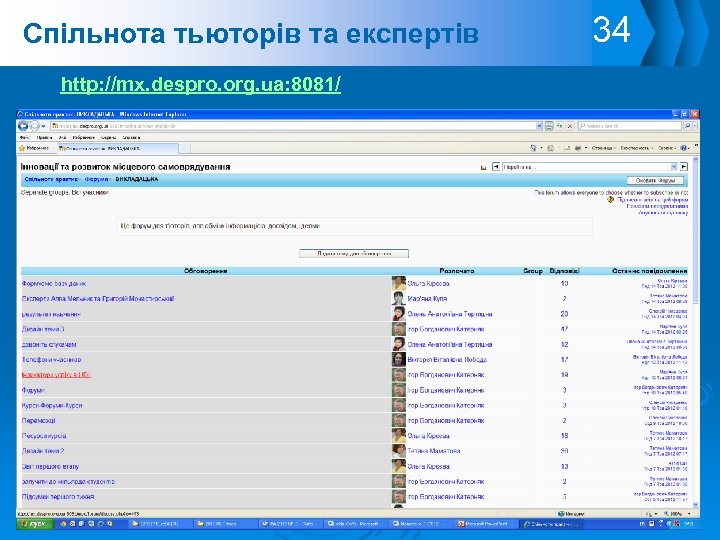The width and height of the screenshot is (720, 540).
Task: Click the 'Відповіді' column header
Action: (564, 271)
